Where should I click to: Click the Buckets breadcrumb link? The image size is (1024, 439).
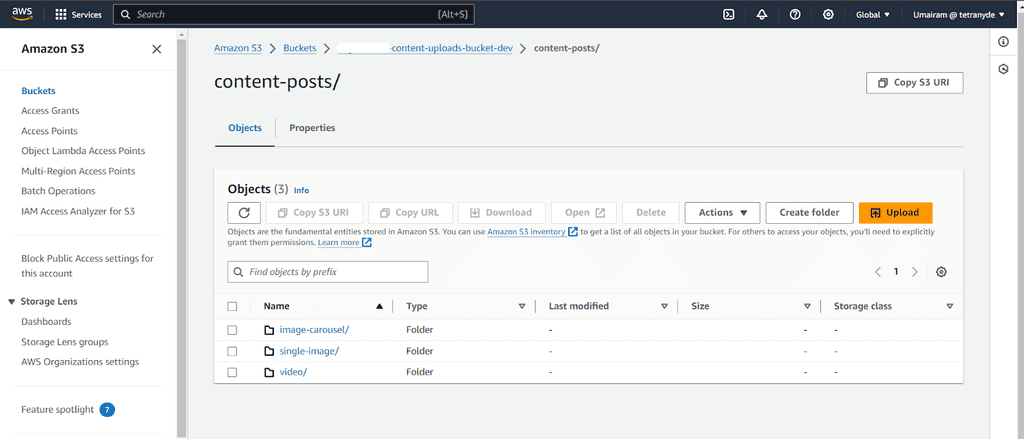[x=300, y=48]
